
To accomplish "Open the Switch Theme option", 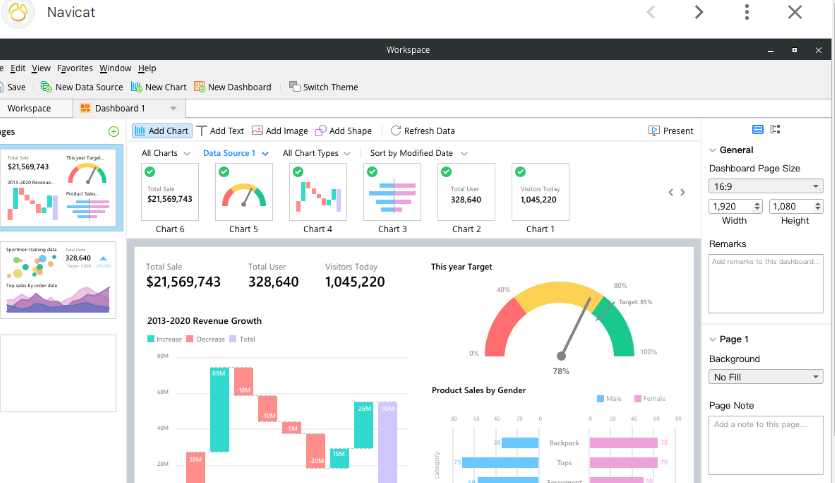I will [x=323, y=87].
